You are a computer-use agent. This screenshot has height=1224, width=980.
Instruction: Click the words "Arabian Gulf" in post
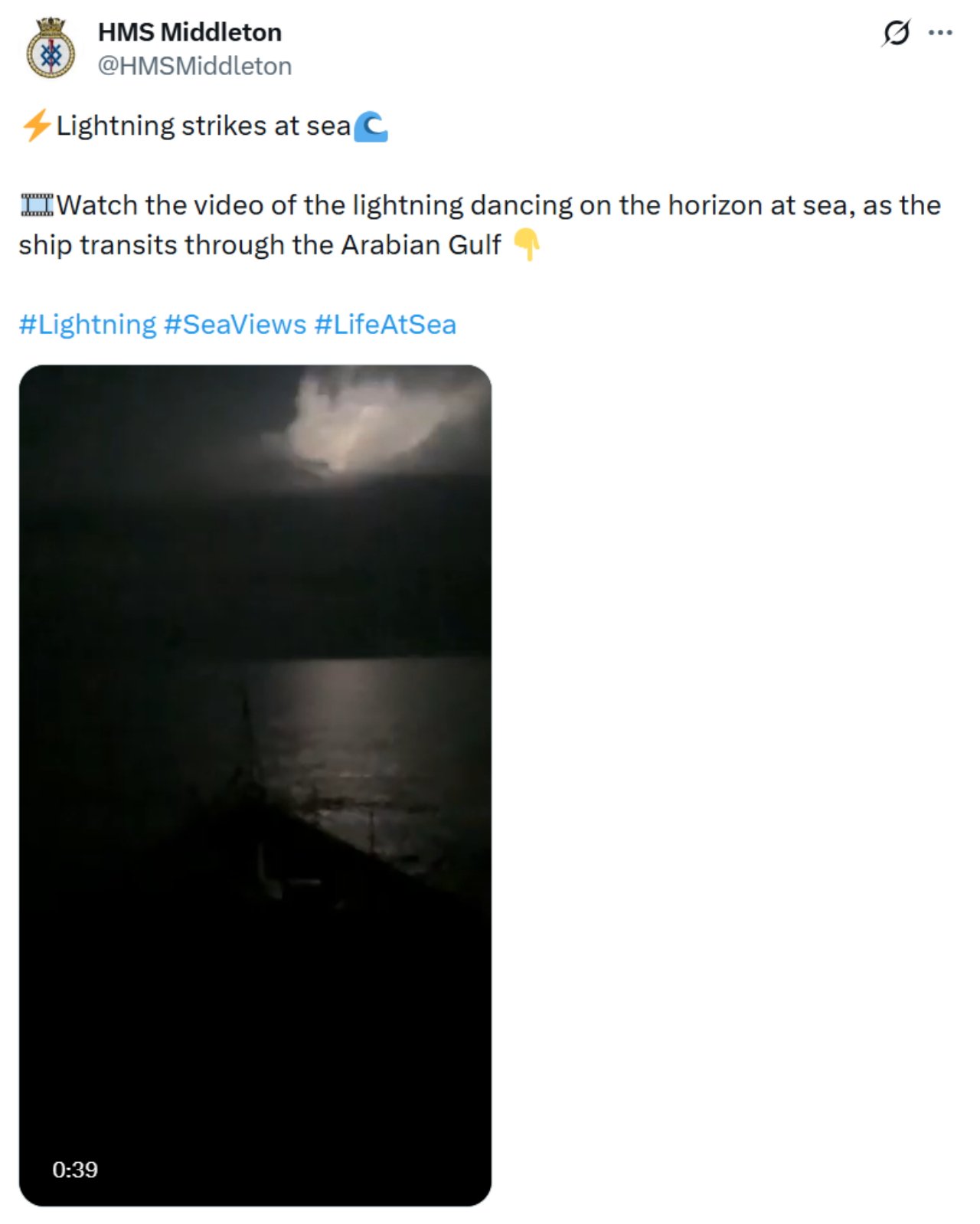click(x=421, y=245)
